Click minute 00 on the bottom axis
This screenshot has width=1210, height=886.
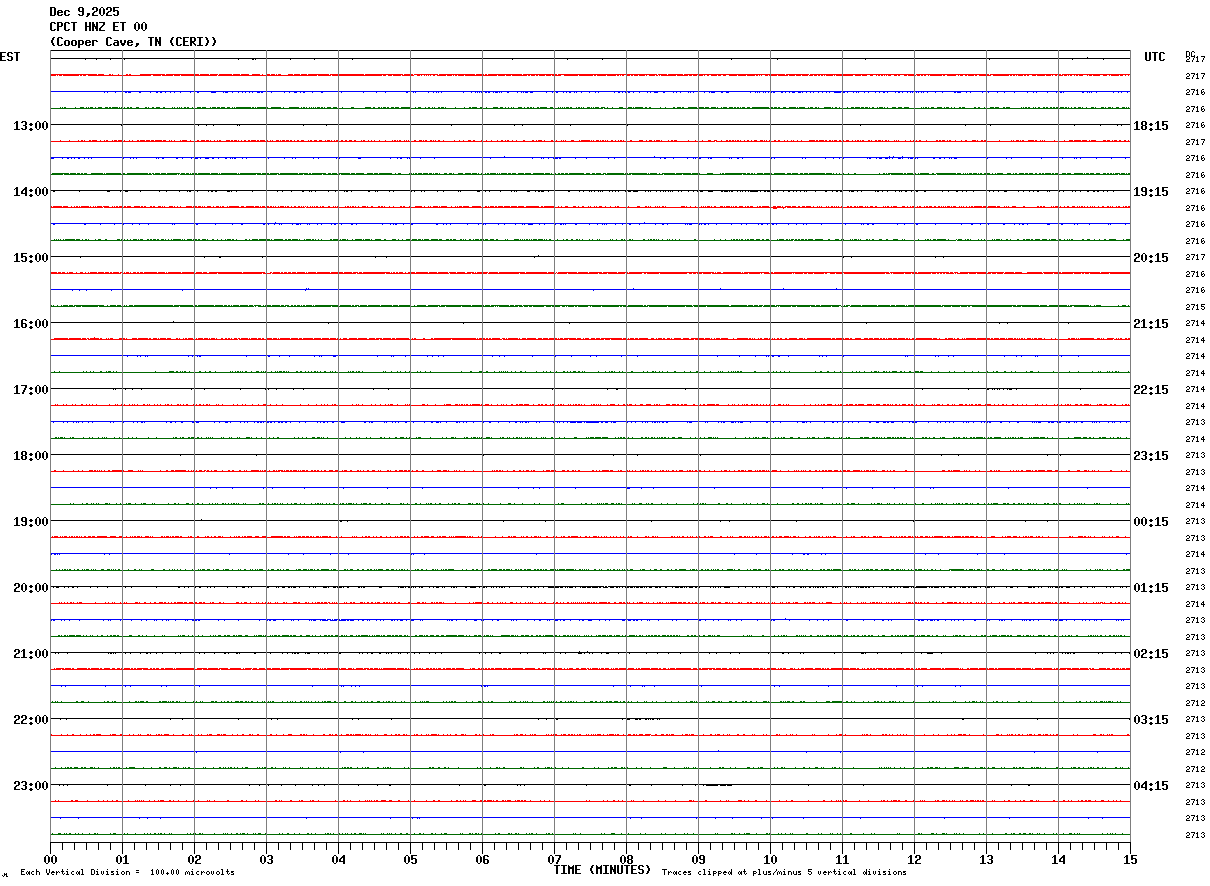point(51,859)
